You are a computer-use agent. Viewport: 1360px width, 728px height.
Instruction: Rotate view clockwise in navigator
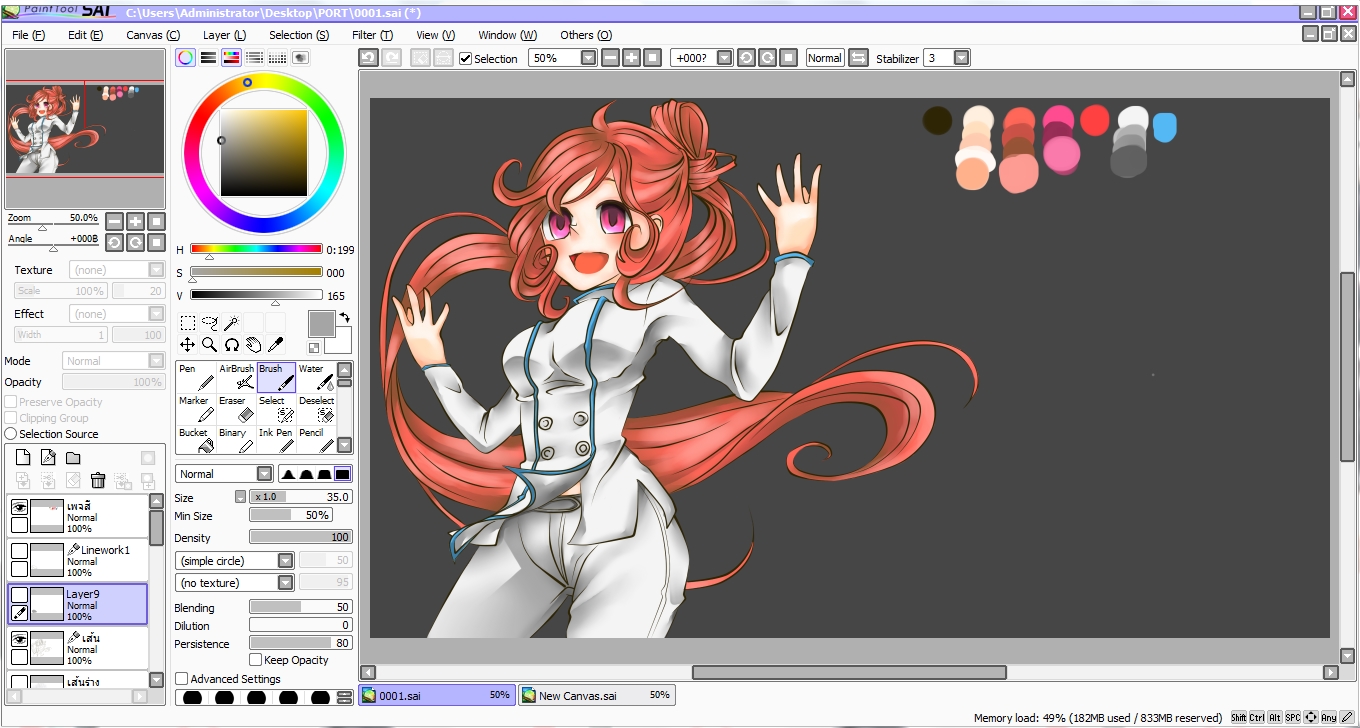136,242
